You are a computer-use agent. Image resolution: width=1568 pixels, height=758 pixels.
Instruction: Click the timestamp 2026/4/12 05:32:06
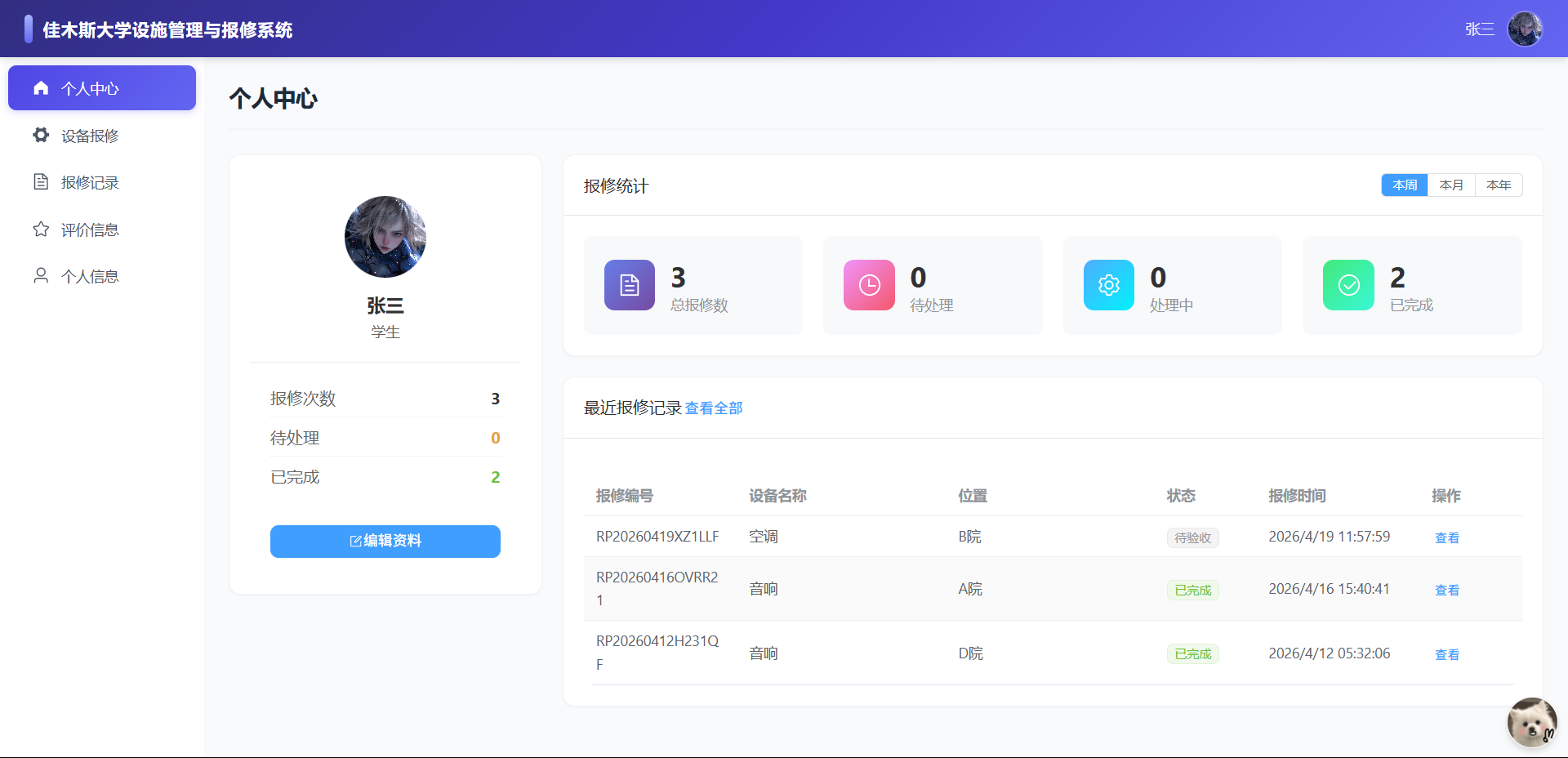click(1330, 653)
